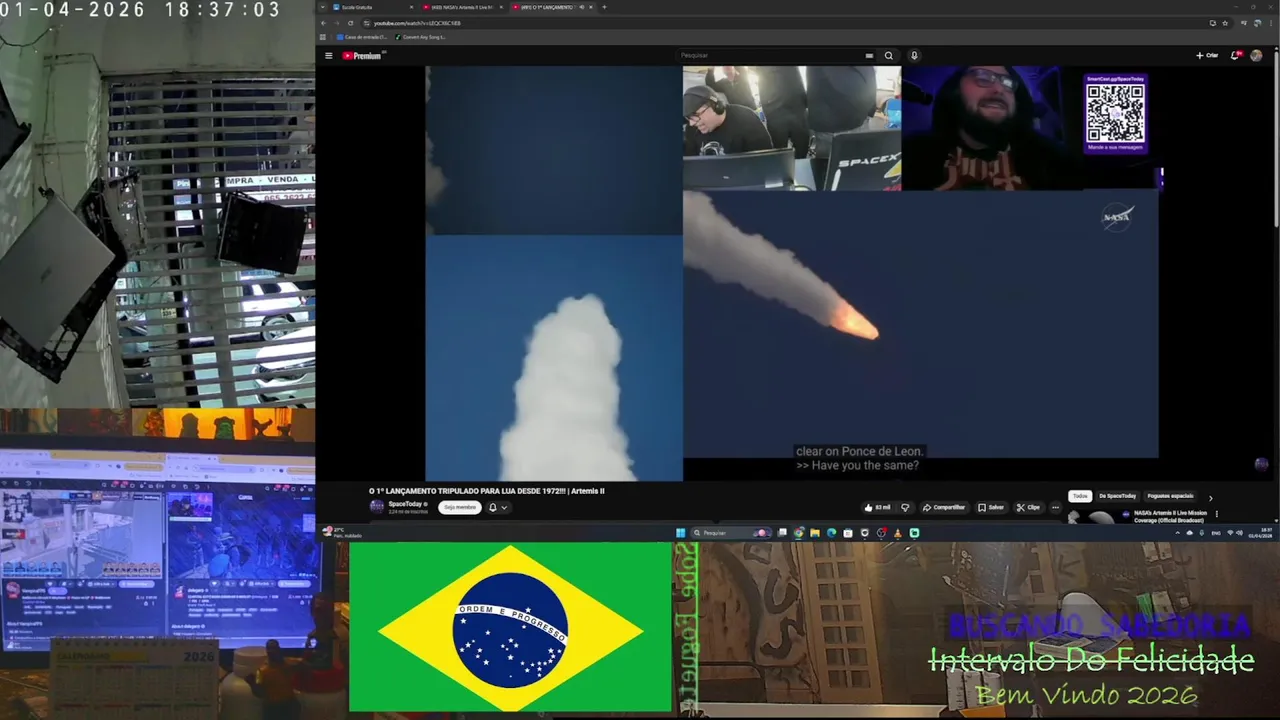Screen dimensions: 1280x720
Task: Show hidden tray icons chevron
Action: tap(1177, 533)
